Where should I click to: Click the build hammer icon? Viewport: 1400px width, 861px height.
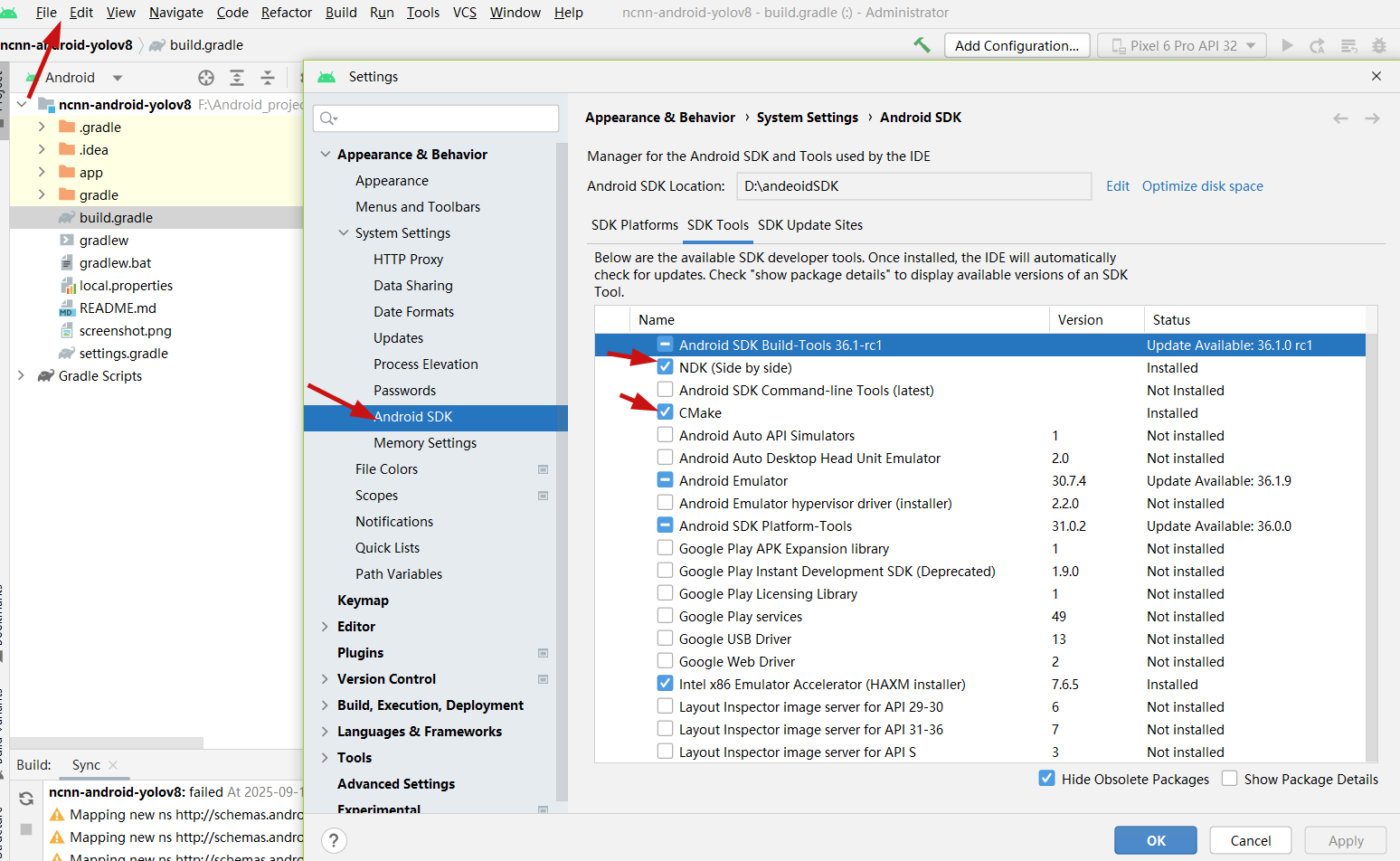tap(922, 44)
